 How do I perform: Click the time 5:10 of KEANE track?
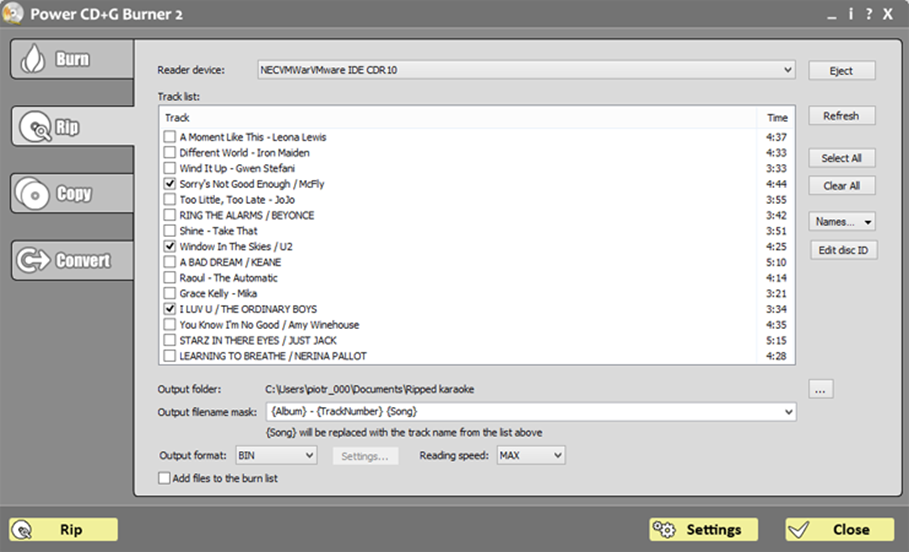pos(776,262)
